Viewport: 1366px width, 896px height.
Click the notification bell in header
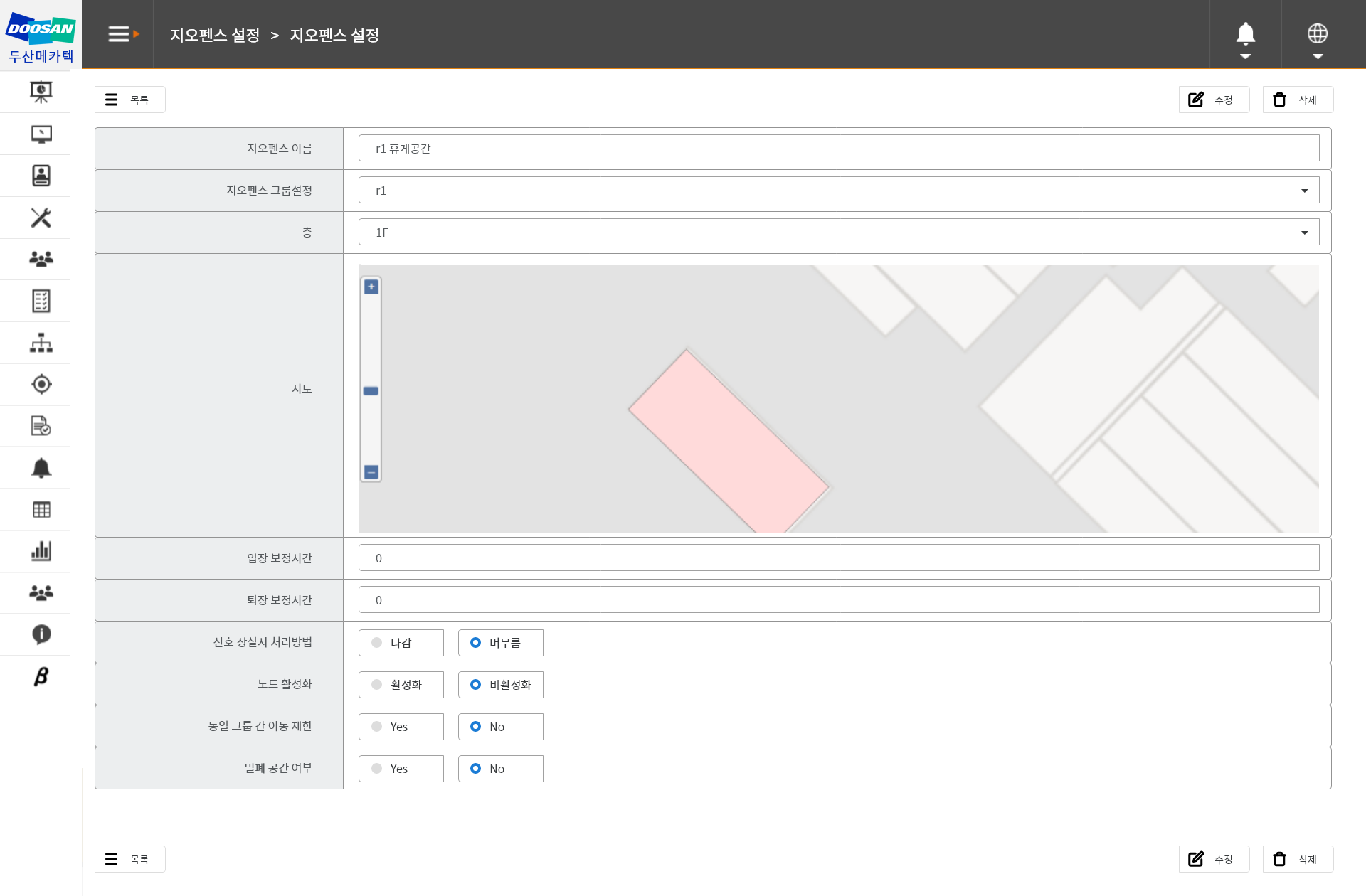coord(1245,34)
